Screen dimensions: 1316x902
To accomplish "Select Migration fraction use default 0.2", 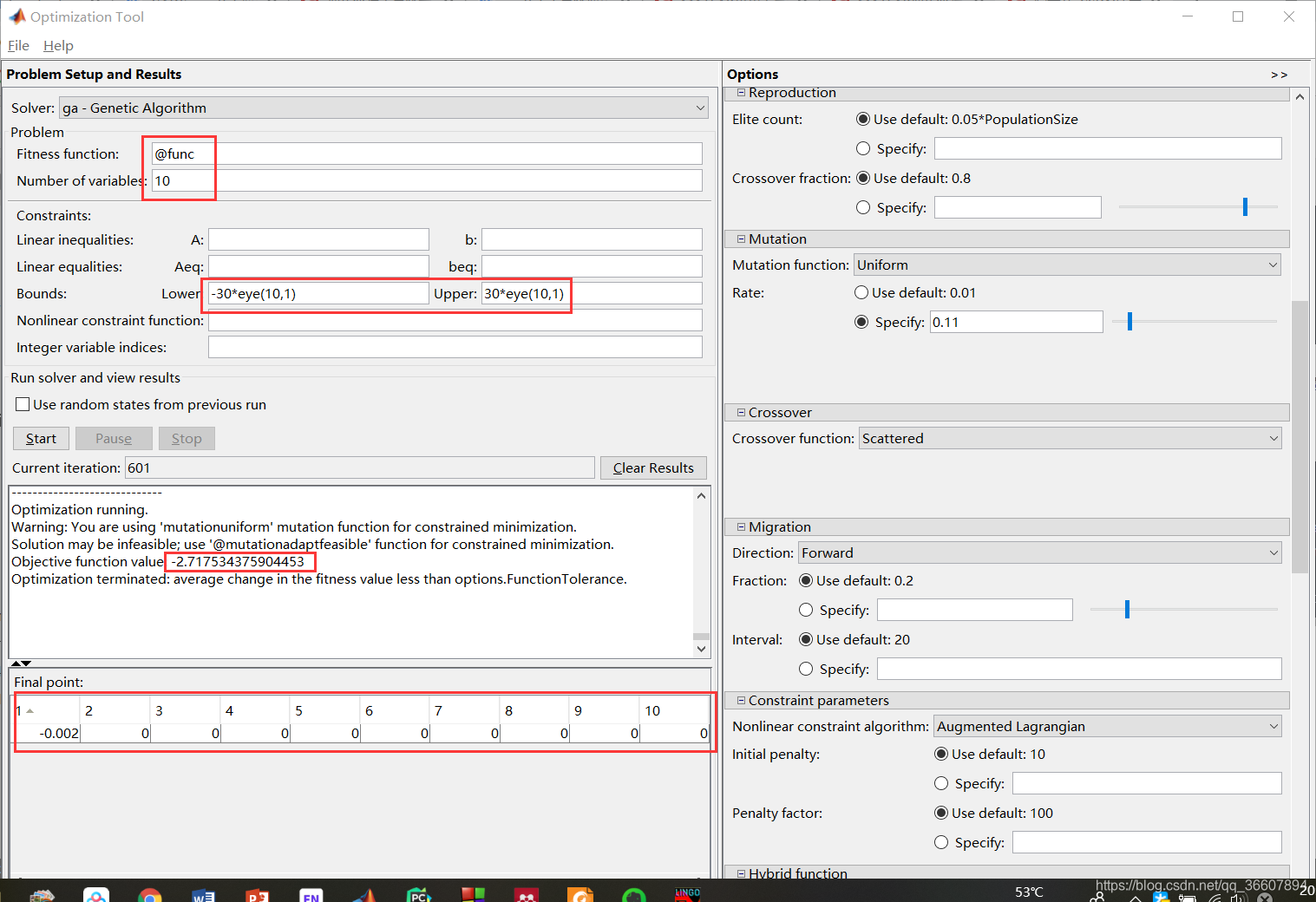I will pyautogui.click(x=806, y=580).
